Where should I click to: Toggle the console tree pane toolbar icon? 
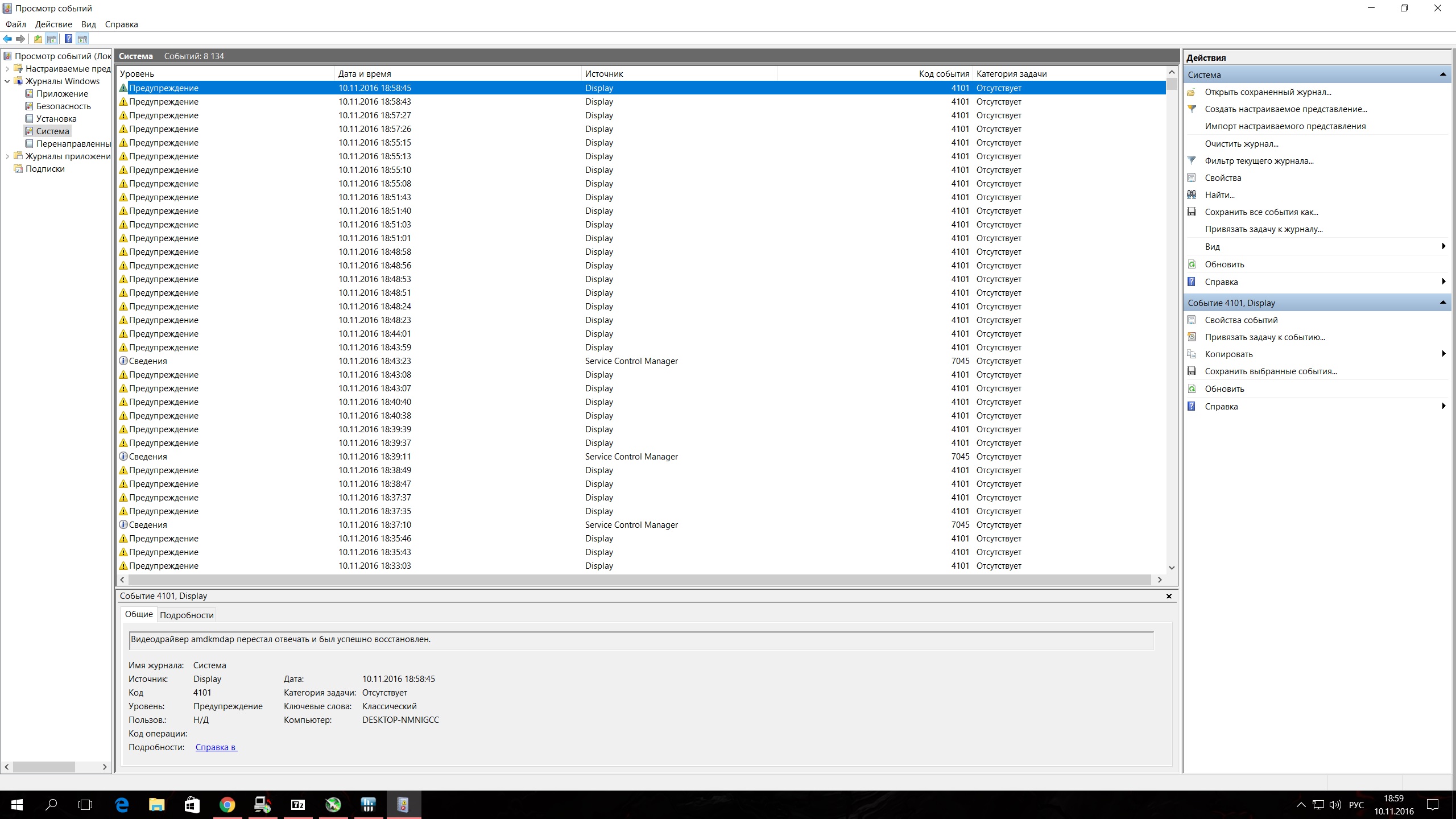click(52, 39)
